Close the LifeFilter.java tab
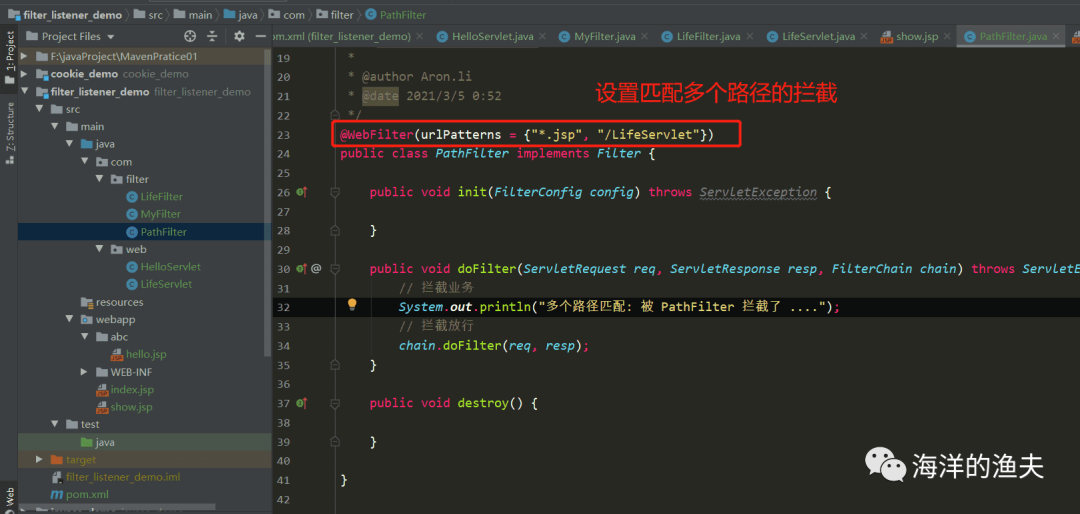Screen dimensions: 1080x514 [x=749, y=36]
